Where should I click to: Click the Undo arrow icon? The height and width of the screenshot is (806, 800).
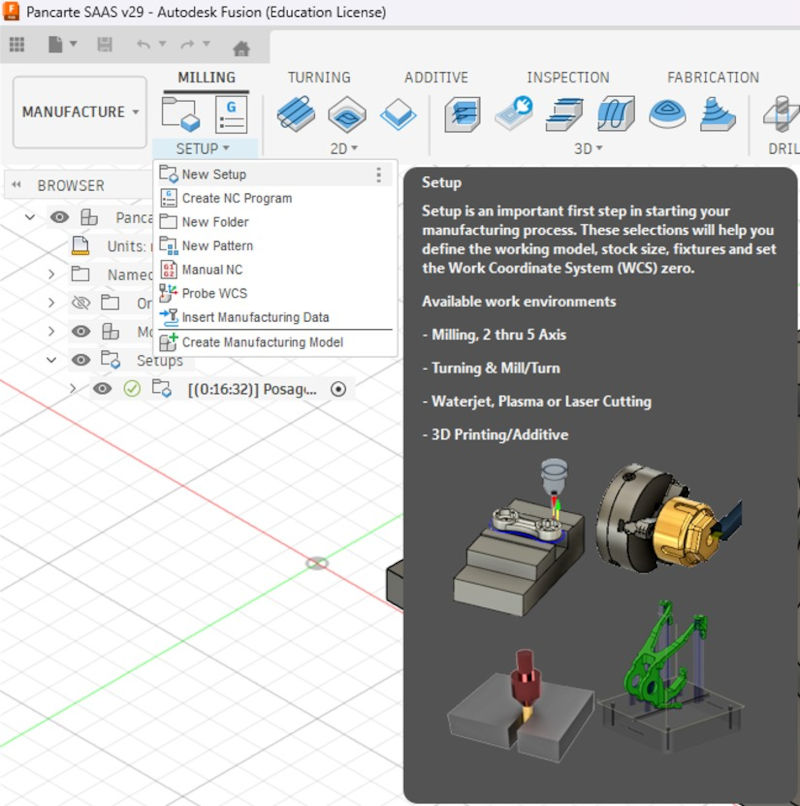(143, 45)
